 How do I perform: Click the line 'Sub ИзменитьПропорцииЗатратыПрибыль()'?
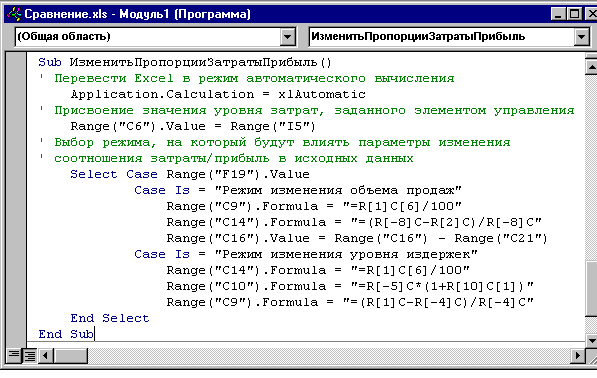pos(185,62)
